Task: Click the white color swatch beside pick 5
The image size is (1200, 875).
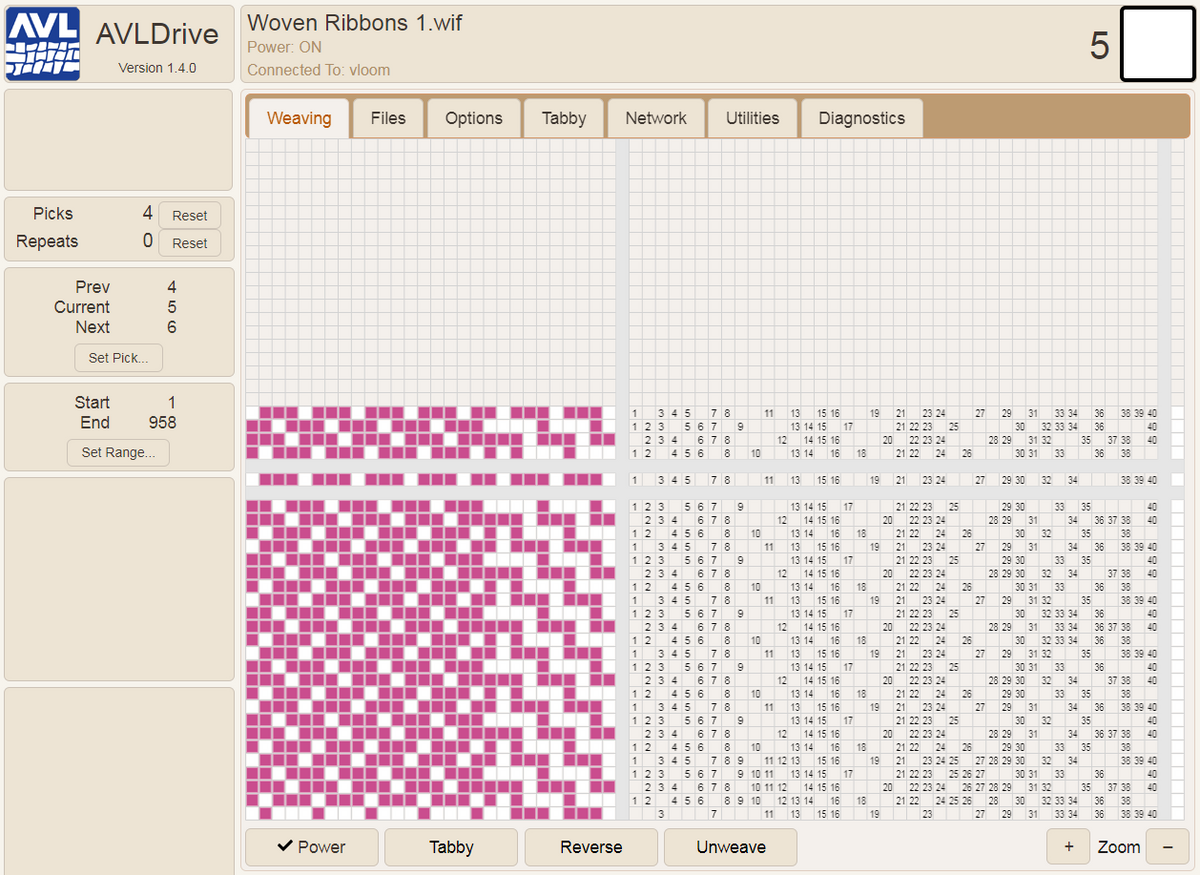Action: click(1155, 45)
